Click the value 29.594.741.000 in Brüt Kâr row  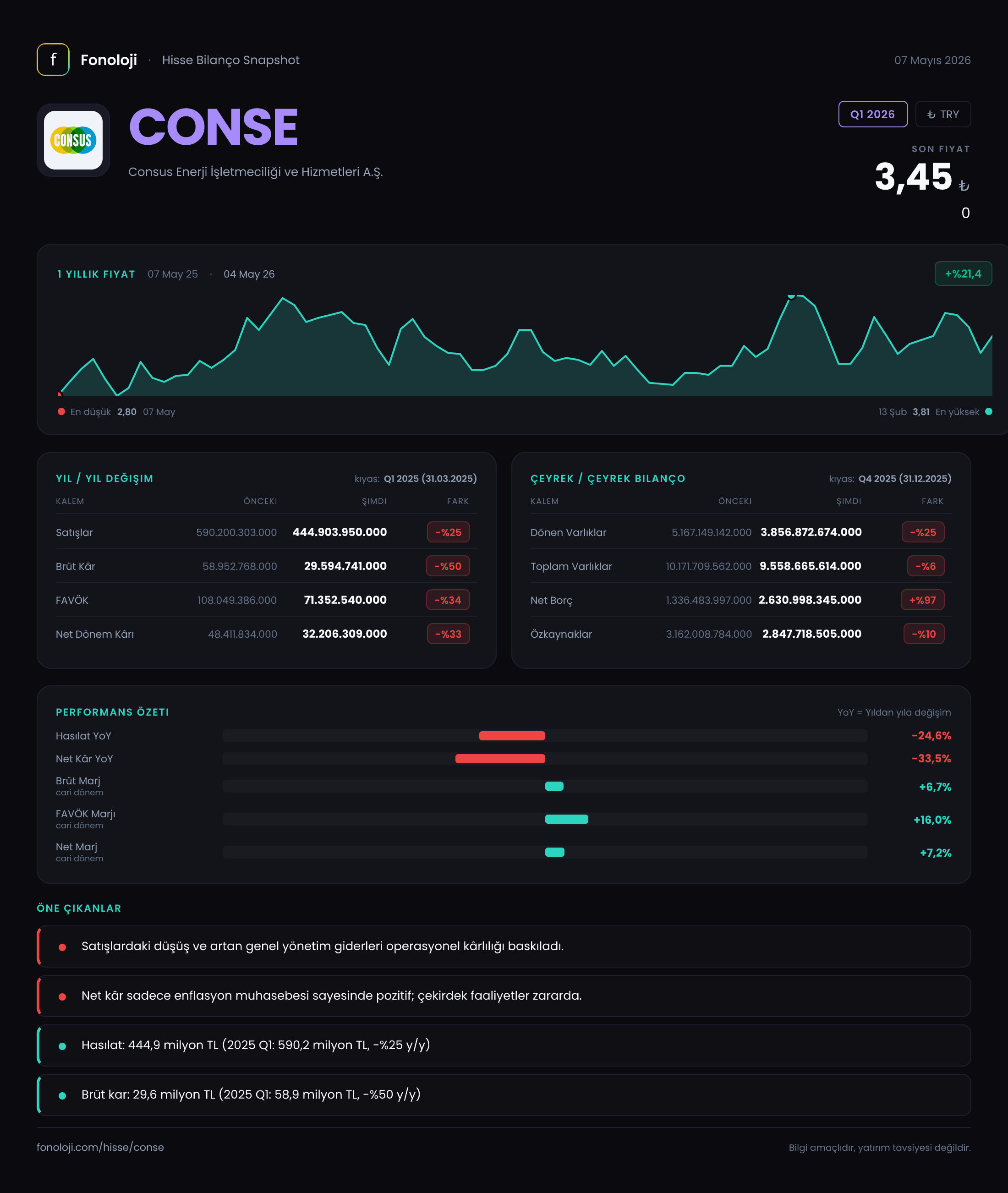click(x=345, y=566)
